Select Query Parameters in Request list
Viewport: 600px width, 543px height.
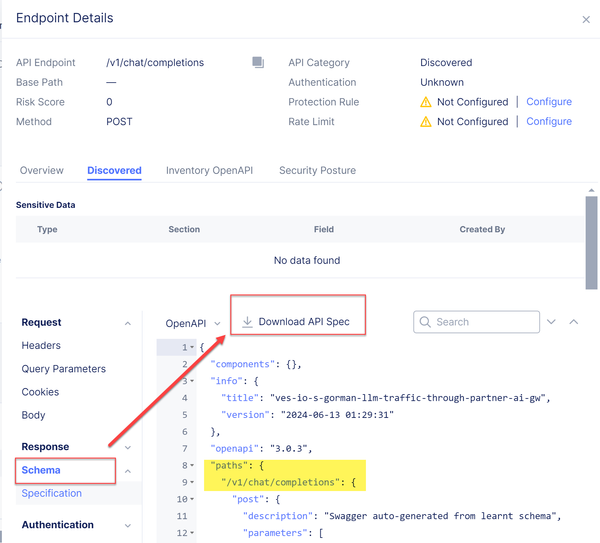click(x=63, y=369)
